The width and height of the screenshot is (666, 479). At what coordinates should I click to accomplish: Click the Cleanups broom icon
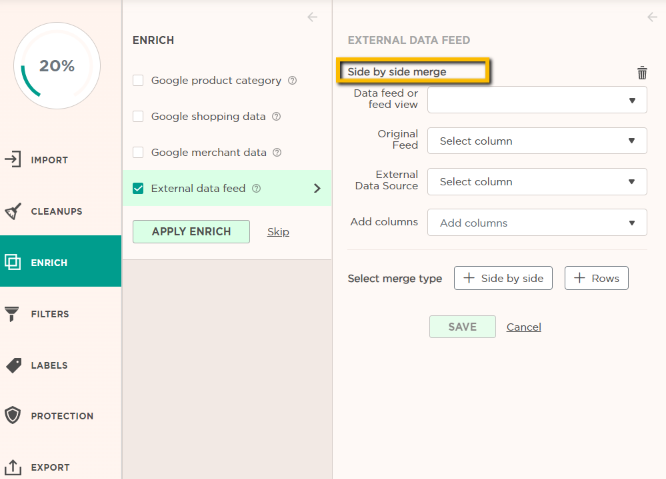click(13, 211)
